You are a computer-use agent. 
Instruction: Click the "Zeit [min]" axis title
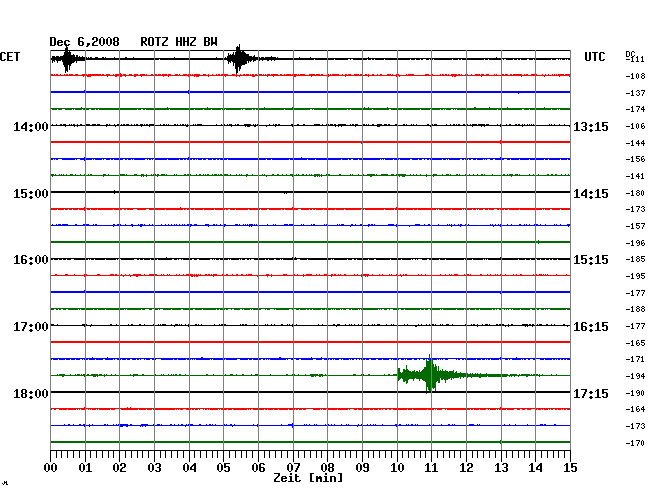(308, 478)
